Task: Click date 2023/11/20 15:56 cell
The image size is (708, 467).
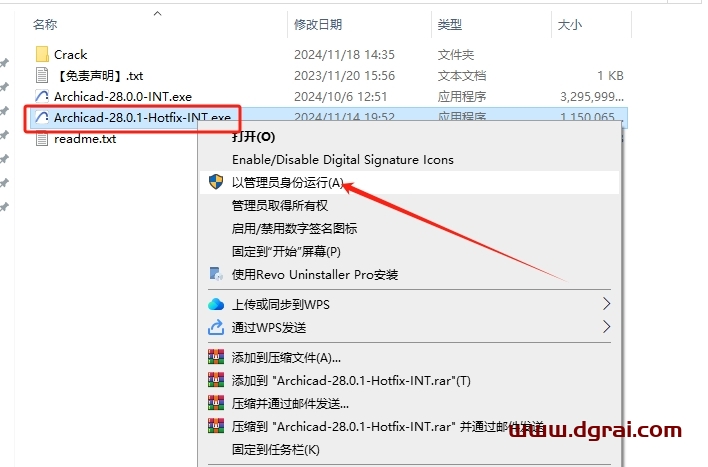Action: [344, 75]
